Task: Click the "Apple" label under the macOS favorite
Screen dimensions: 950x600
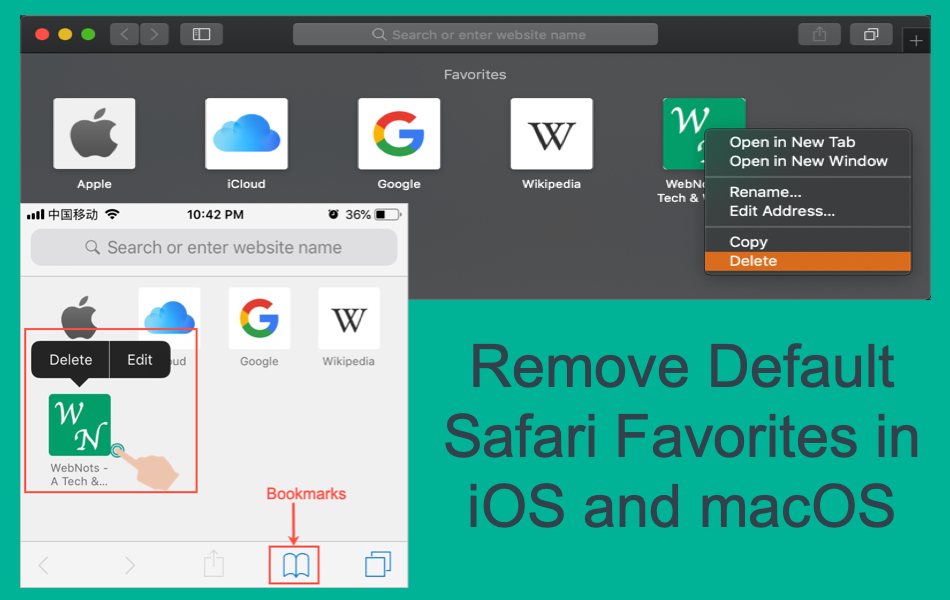Action: tap(94, 184)
